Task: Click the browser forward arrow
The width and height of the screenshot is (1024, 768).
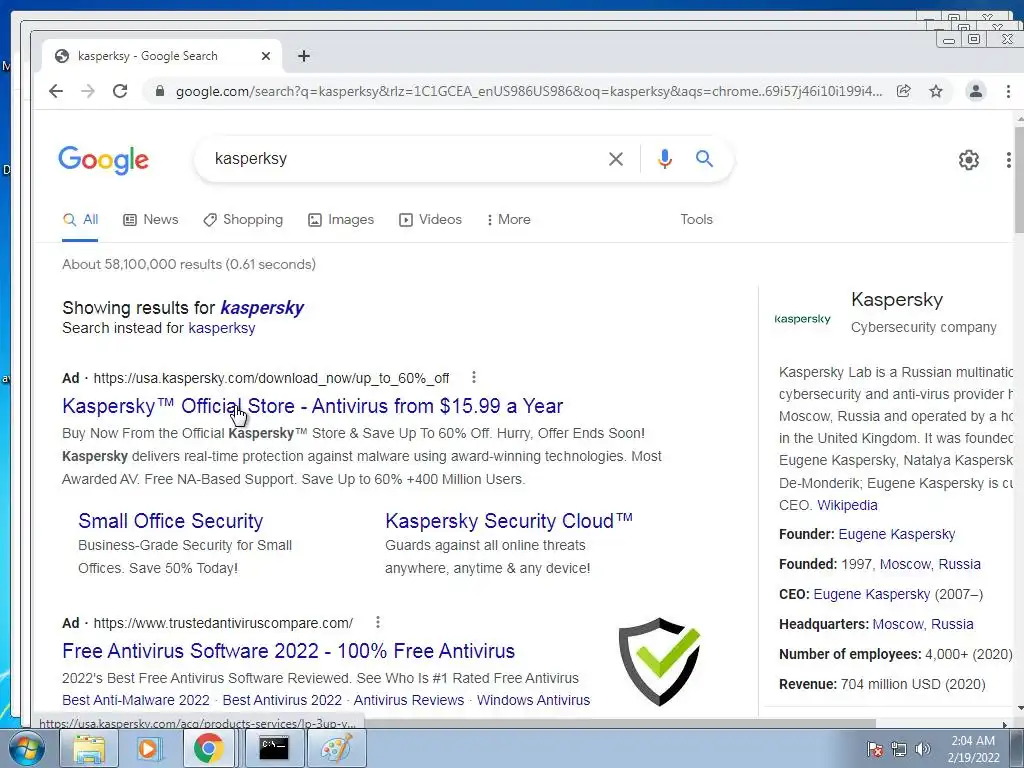Action: [x=88, y=91]
